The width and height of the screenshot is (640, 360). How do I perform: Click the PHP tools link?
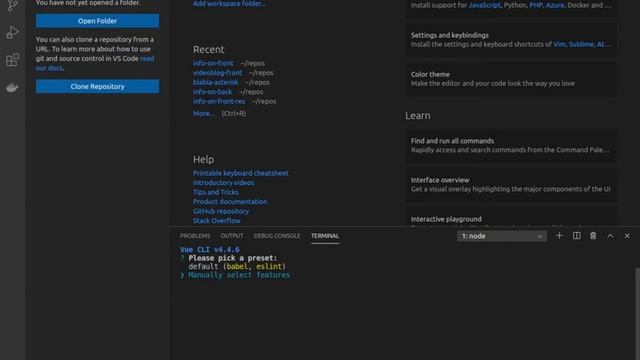click(x=536, y=5)
